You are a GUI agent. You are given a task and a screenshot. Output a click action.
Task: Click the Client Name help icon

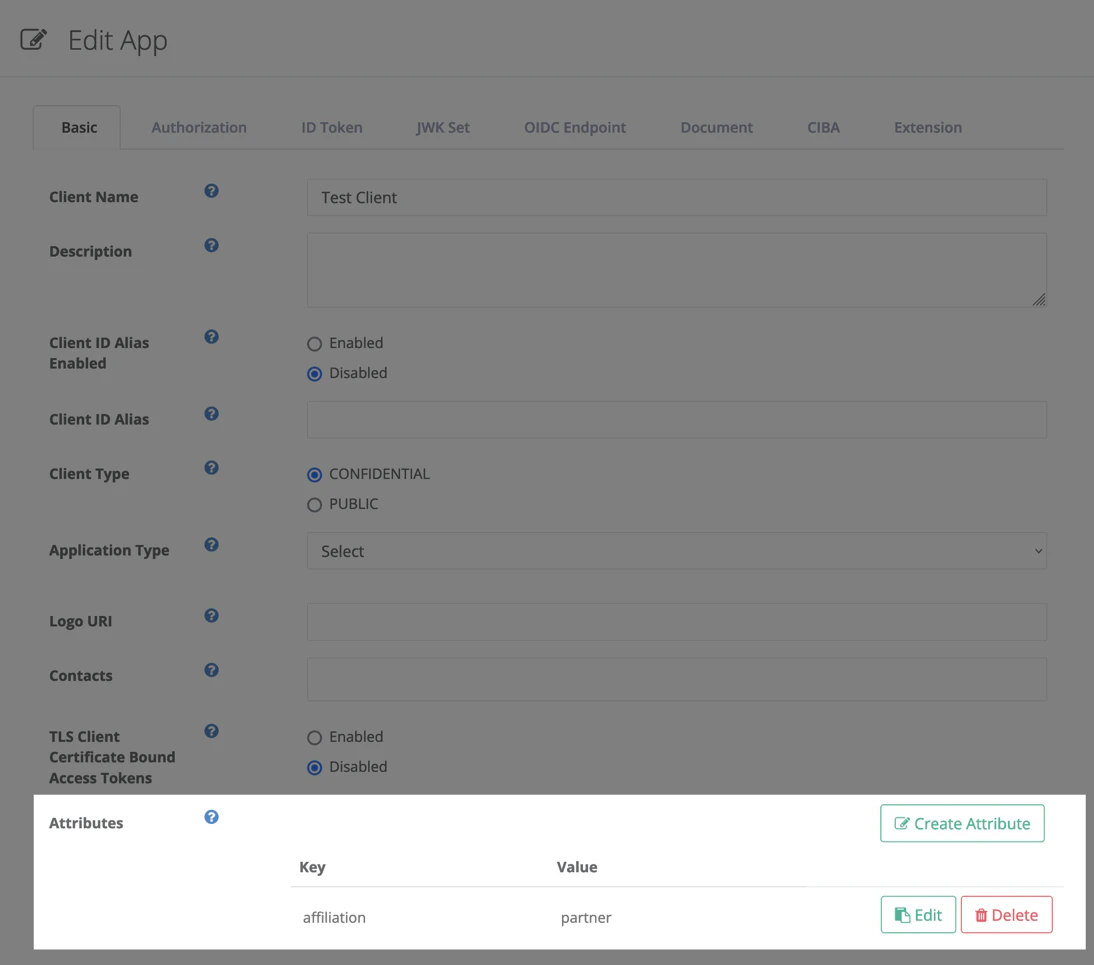(x=211, y=190)
